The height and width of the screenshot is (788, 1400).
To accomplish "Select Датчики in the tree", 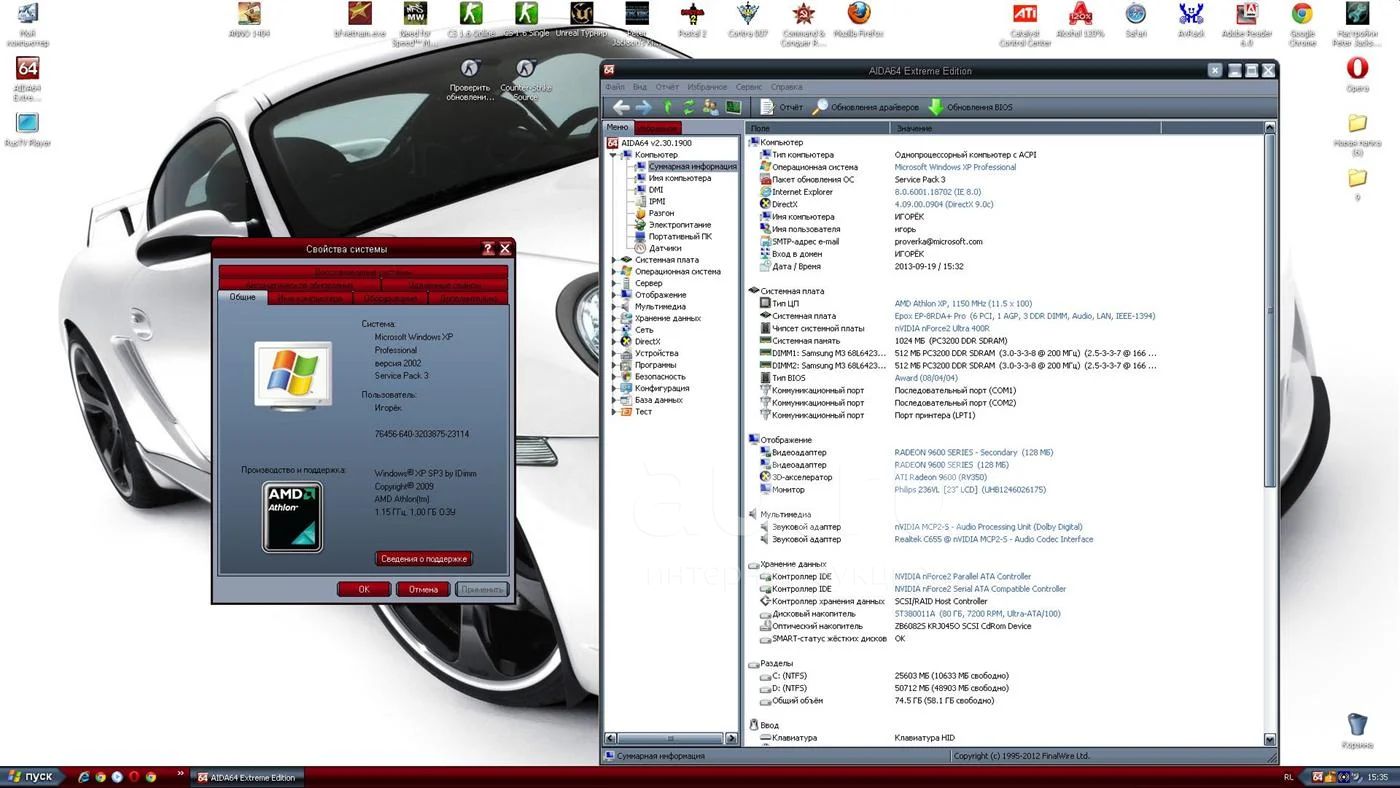I will (665, 248).
